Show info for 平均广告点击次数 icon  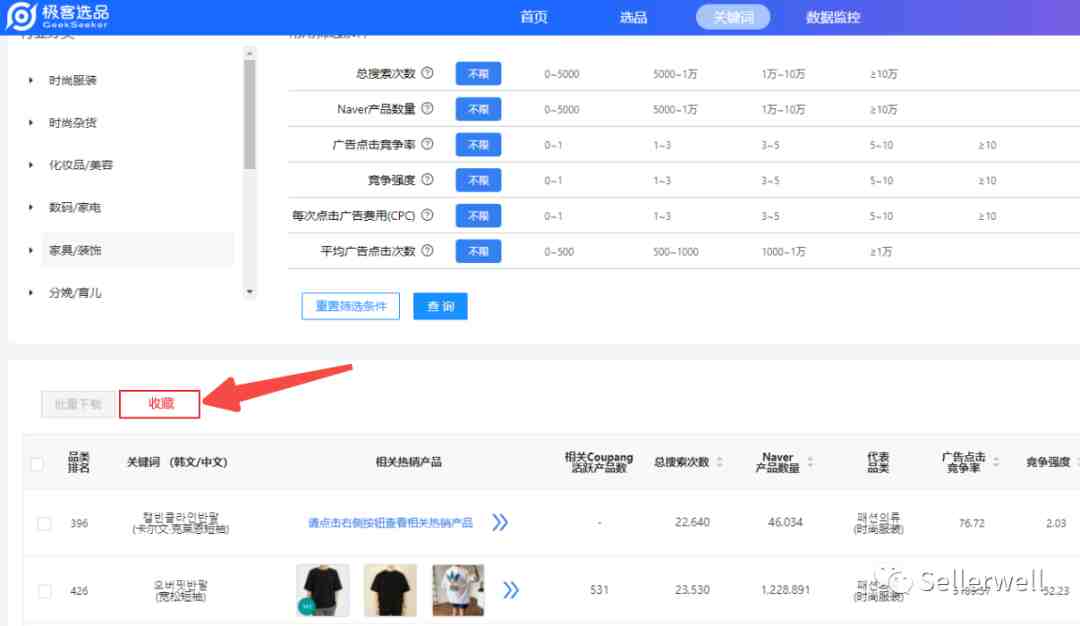(427, 251)
